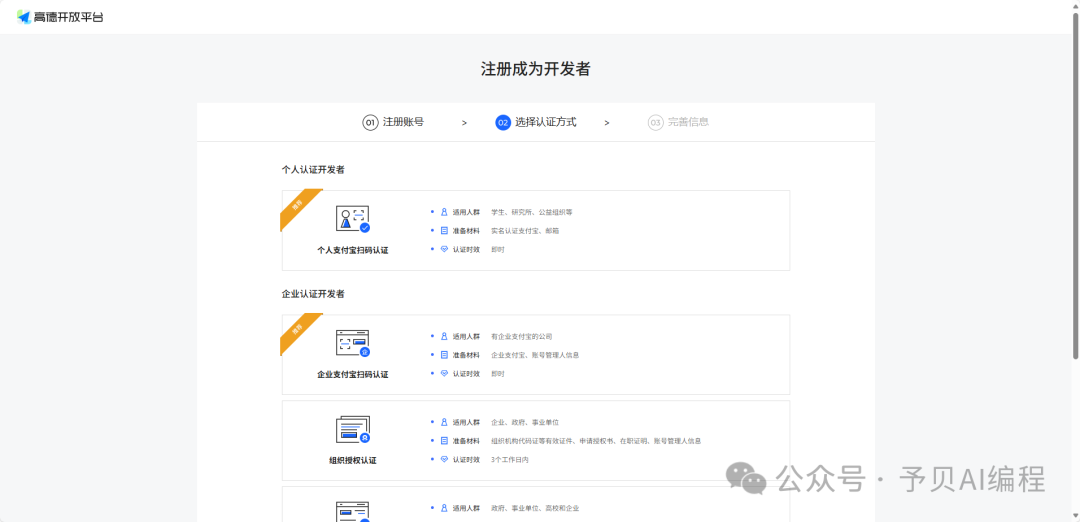
Task: Click 认证时效 icon in 组织授权认证 card
Action: coord(444,459)
